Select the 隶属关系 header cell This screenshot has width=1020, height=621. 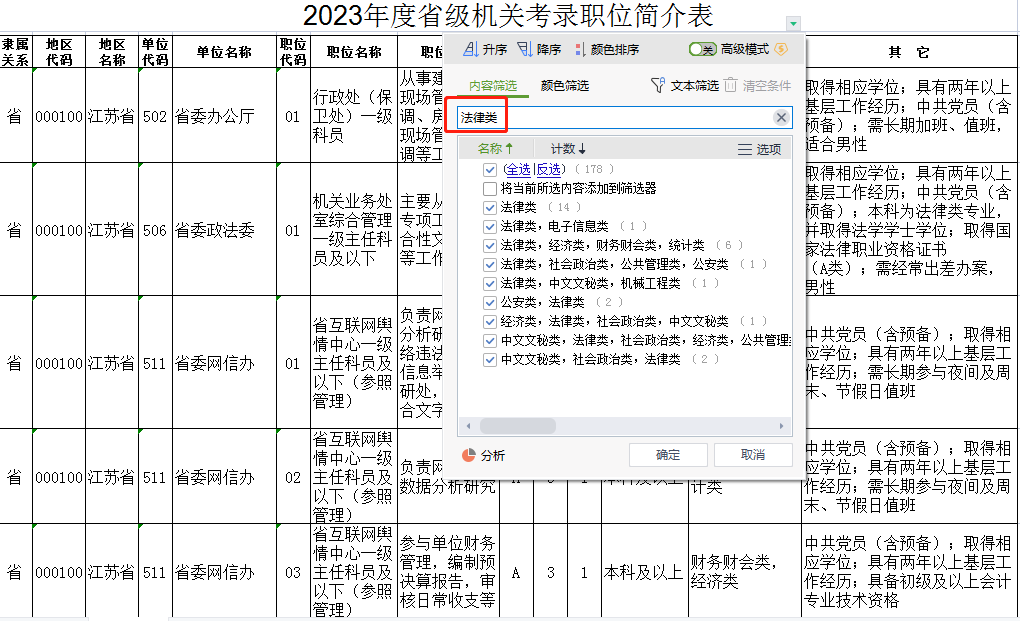point(16,51)
